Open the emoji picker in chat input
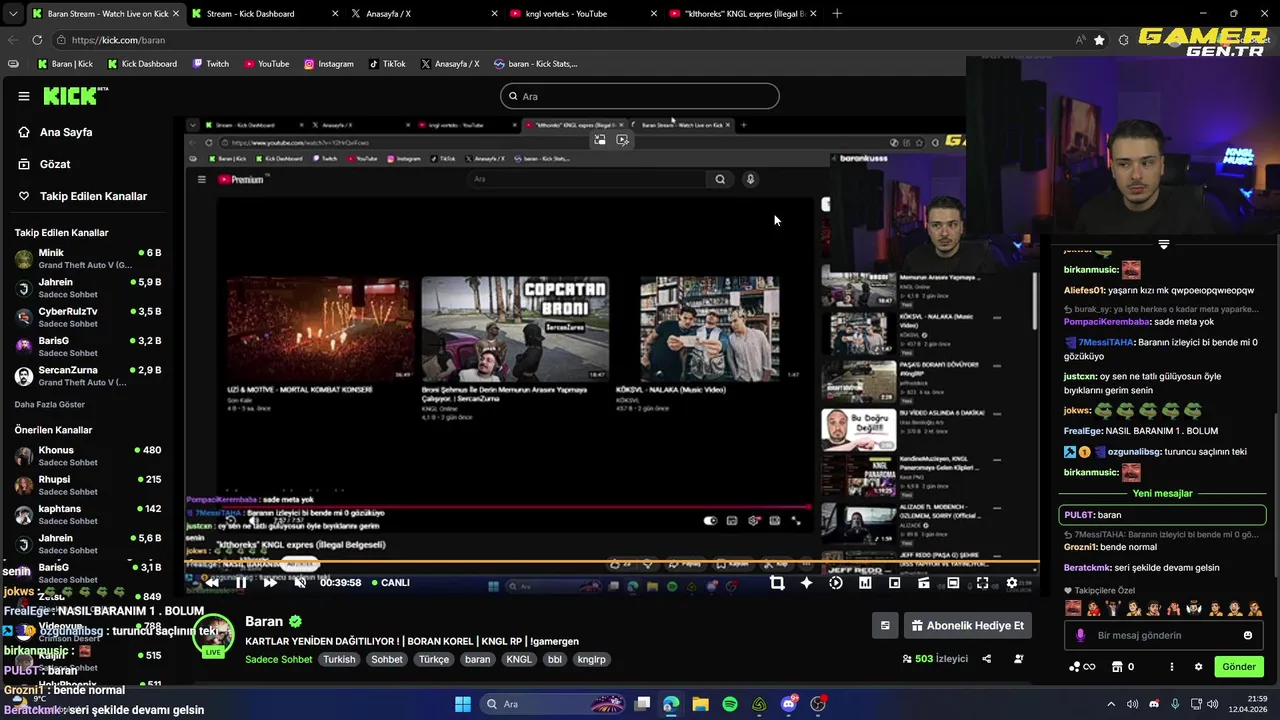This screenshot has width=1280, height=720. tap(1248, 635)
